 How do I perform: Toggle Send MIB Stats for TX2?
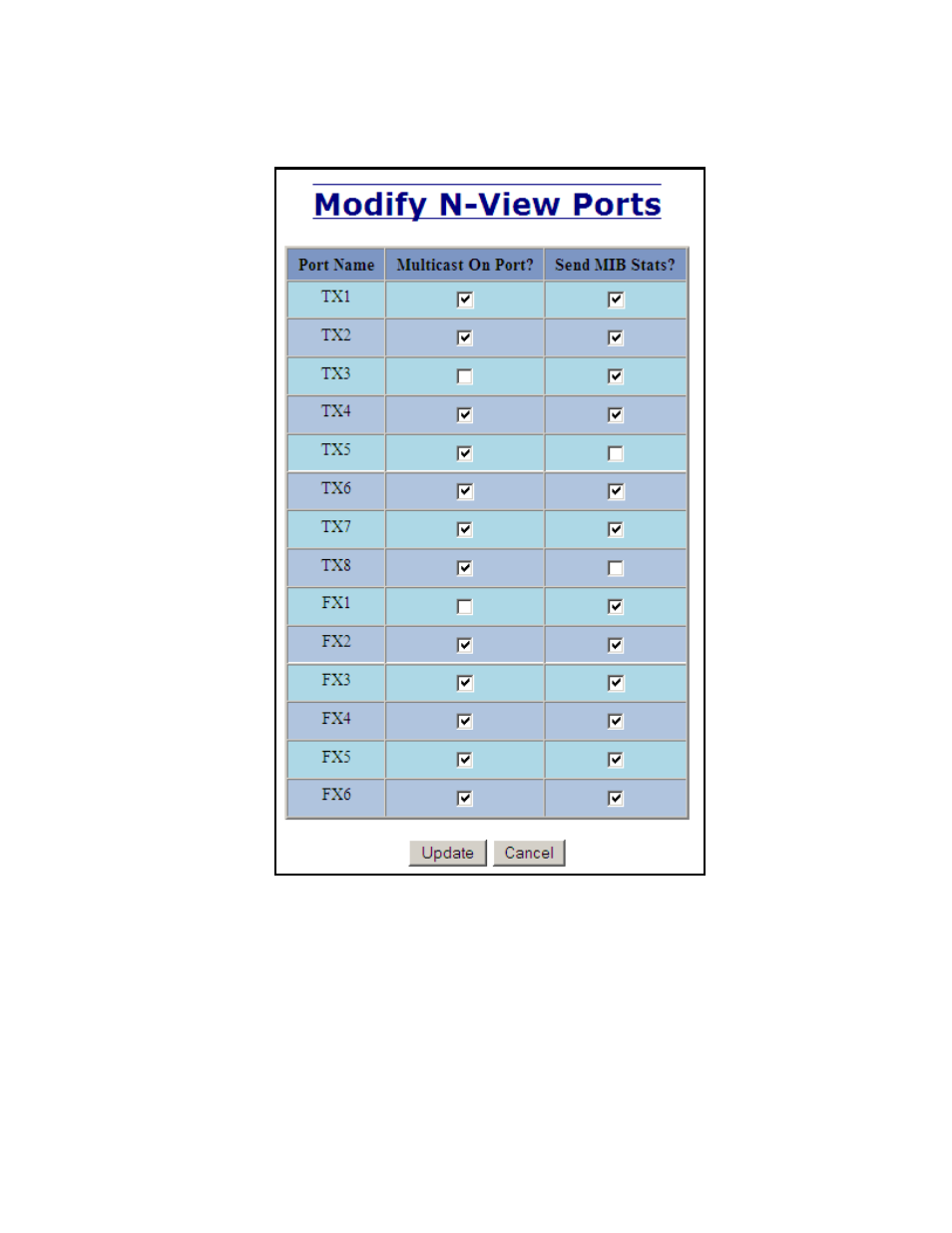tap(616, 337)
